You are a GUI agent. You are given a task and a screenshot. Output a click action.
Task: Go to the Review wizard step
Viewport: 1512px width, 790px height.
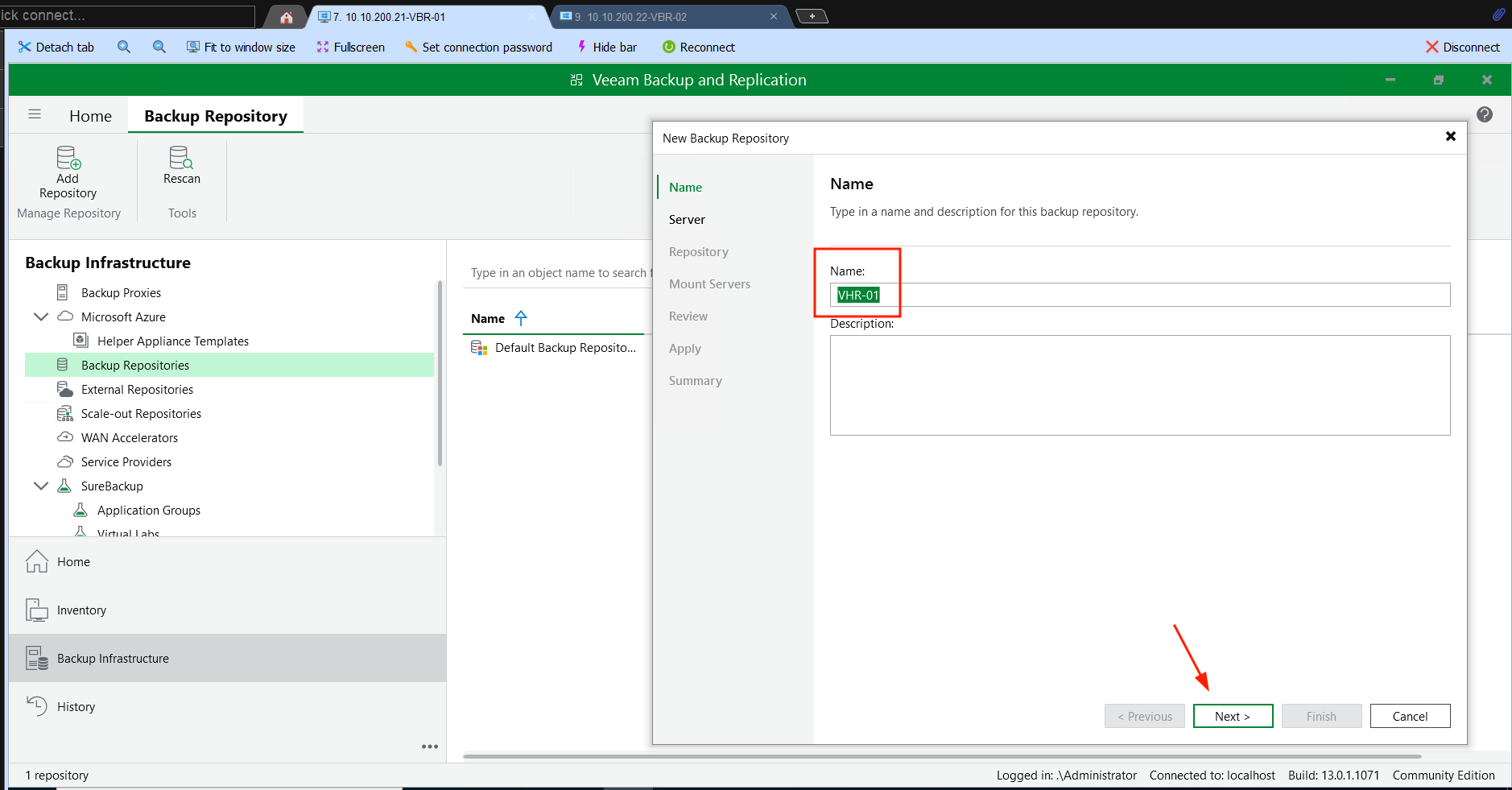point(688,316)
